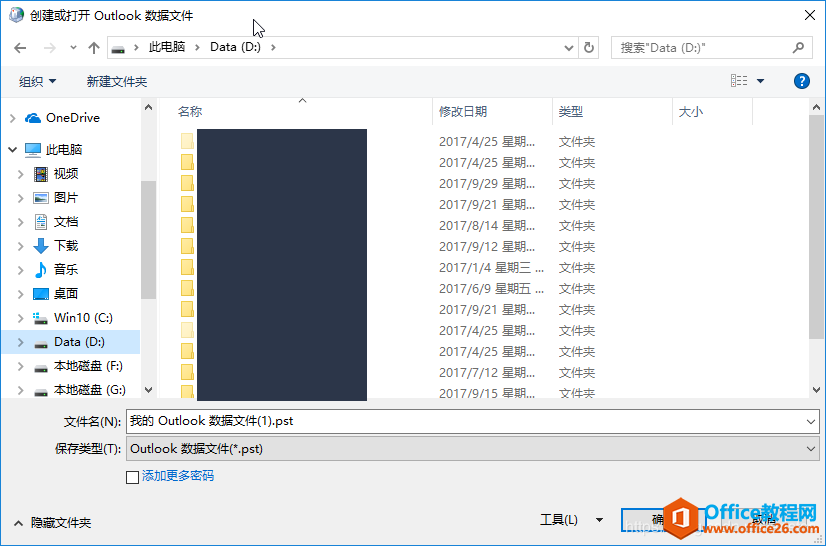Click the navigation pane vertical scrollbar
This screenshot has width=826, height=546.
(x=148, y=240)
